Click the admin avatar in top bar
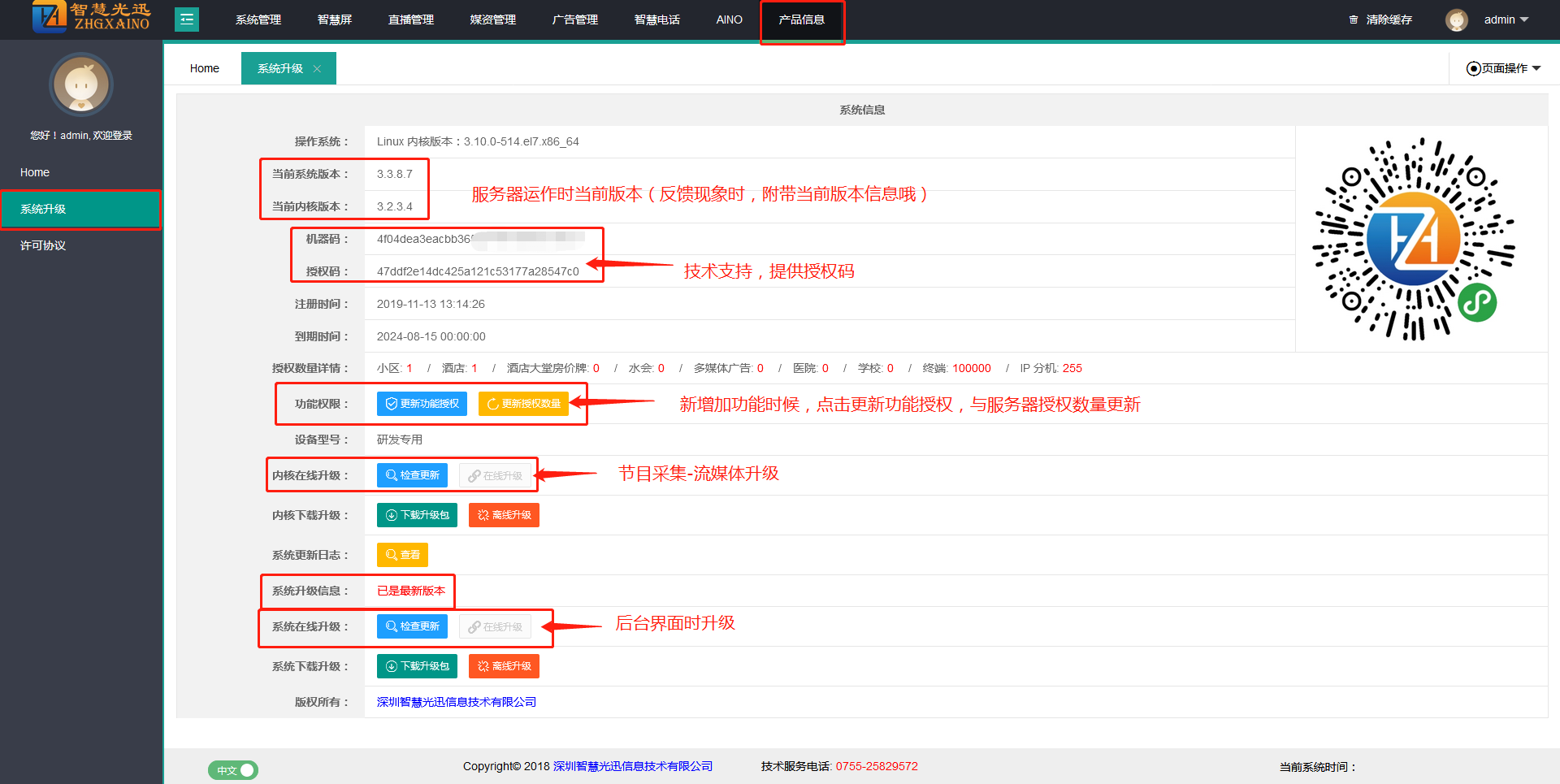Screen dimensions: 1560x784 point(1456,19)
